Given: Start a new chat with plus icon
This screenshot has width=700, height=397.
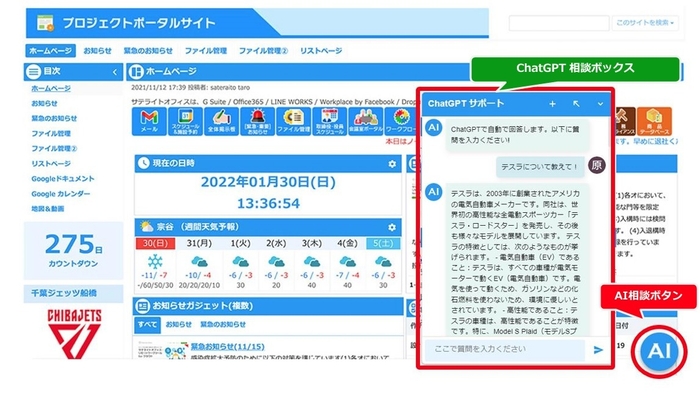Looking at the screenshot, I should [x=552, y=104].
